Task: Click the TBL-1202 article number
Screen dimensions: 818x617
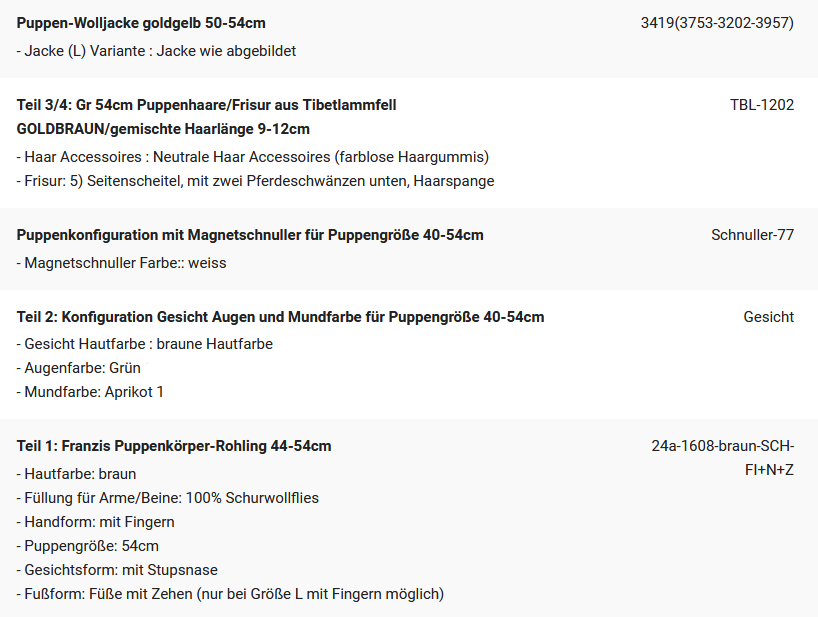Action: (x=762, y=105)
